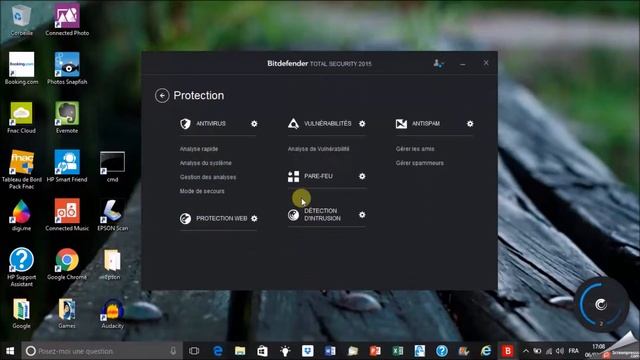
Task: Open Gérer les amis
Action: click(x=415, y=149)
